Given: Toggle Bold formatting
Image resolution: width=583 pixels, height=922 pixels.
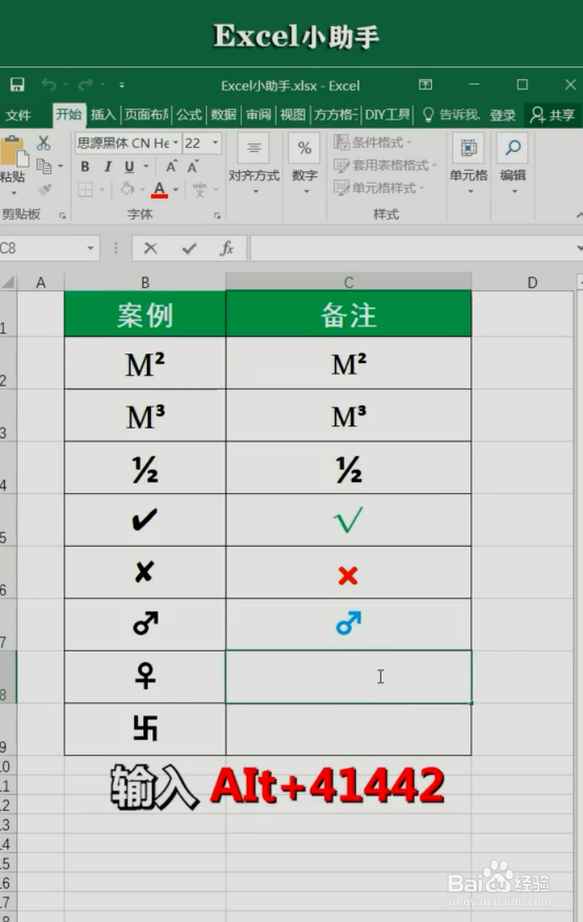Looking at the screenshot, I should coord(85,166).
